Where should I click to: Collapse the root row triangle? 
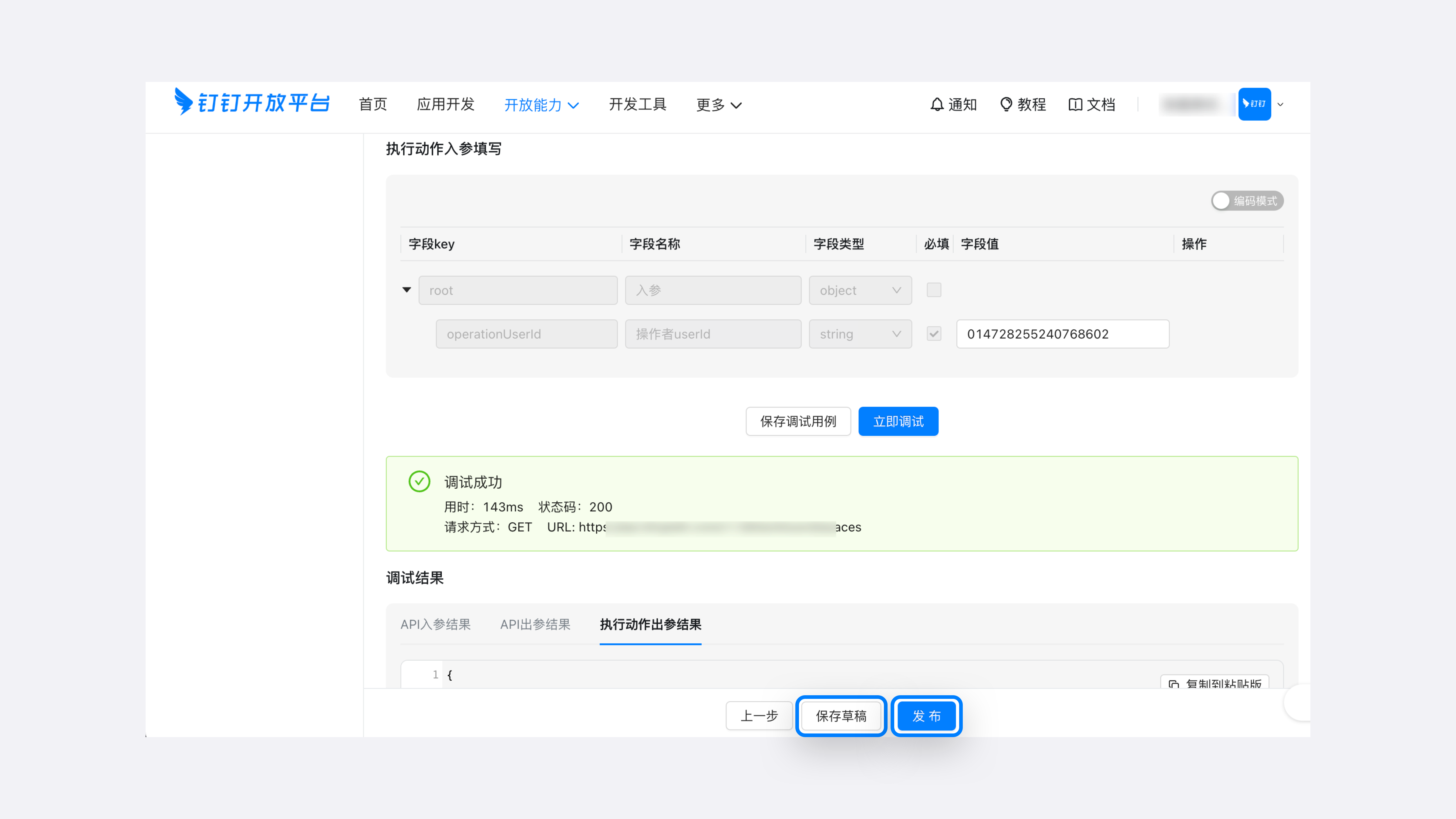406,290
